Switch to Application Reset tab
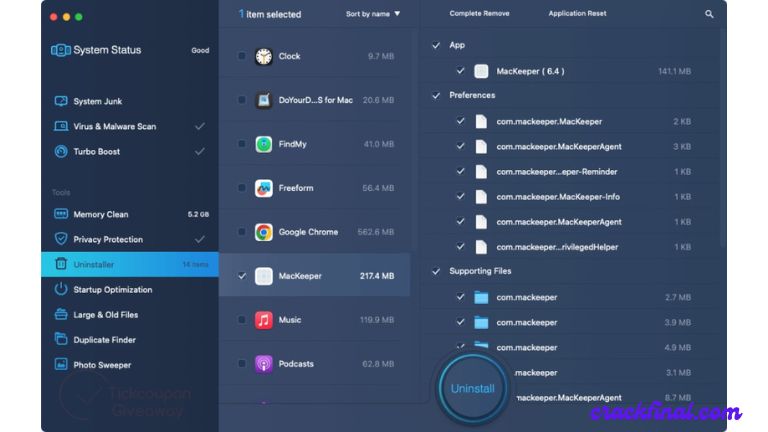 click(577, 14)
